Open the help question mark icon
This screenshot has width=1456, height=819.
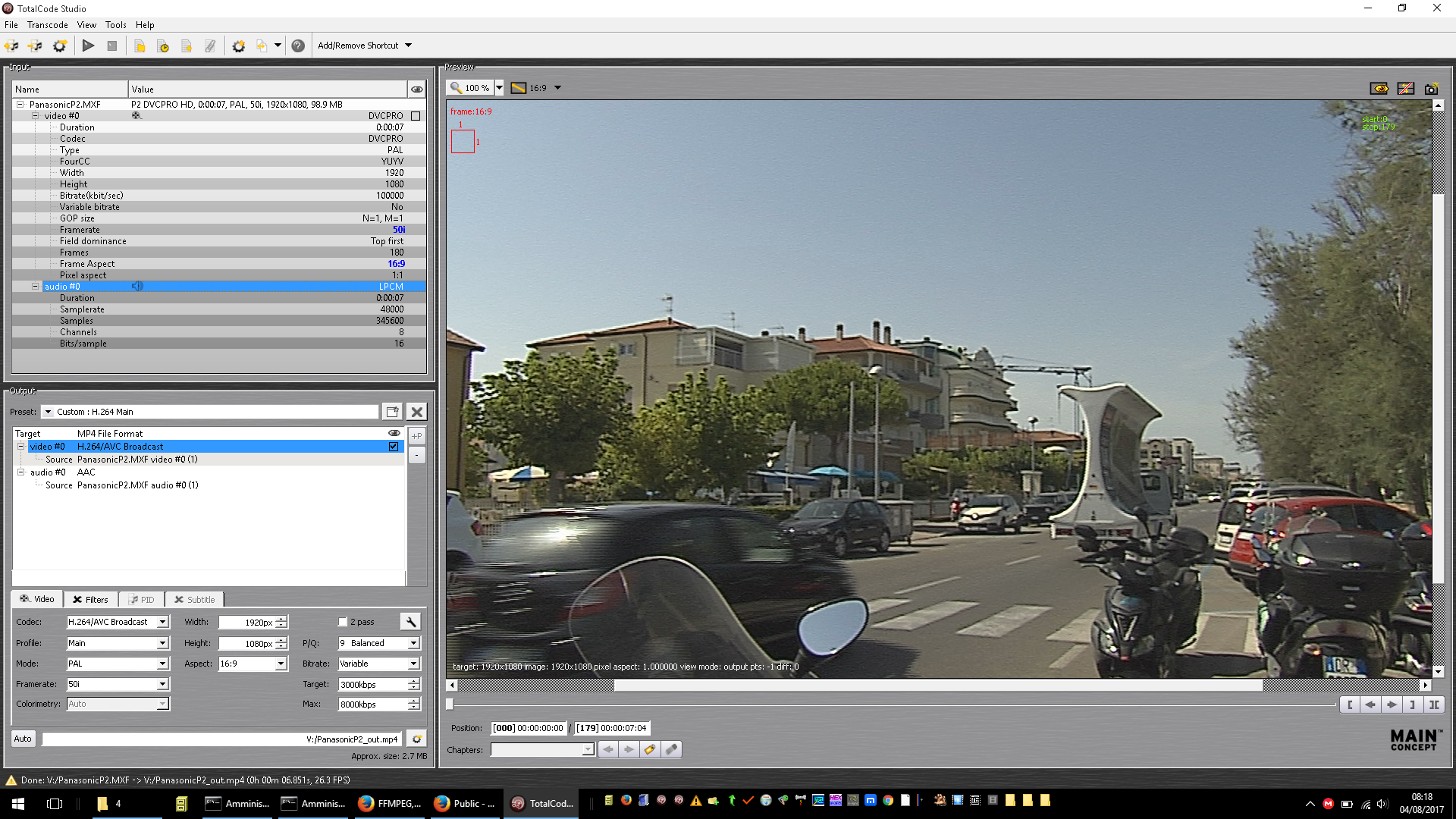[x=298, y=45]
